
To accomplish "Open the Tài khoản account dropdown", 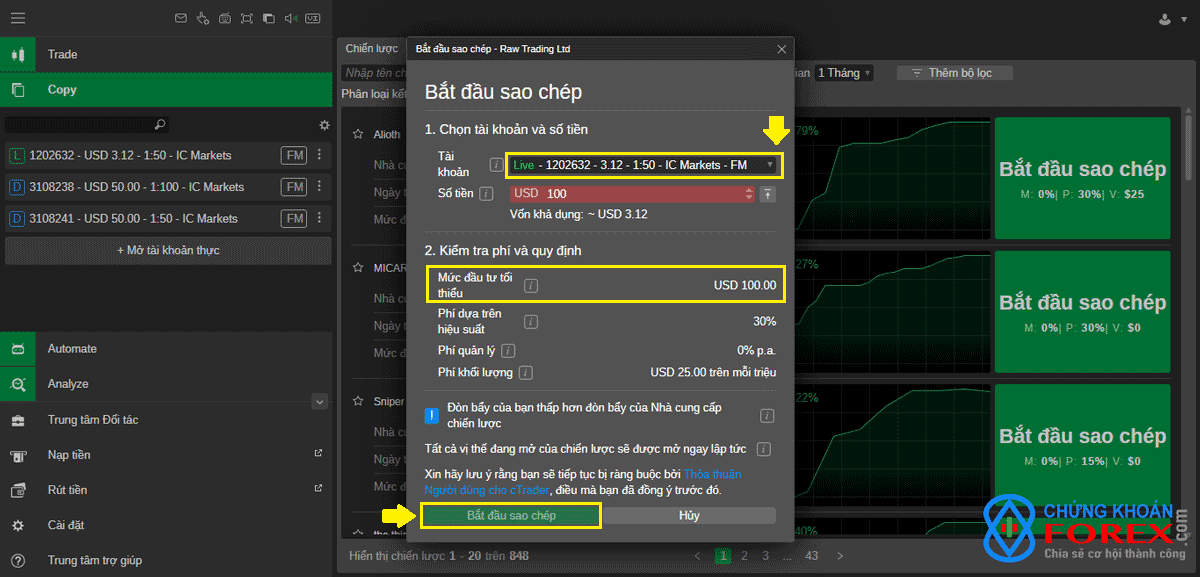I will pos(643,164).
